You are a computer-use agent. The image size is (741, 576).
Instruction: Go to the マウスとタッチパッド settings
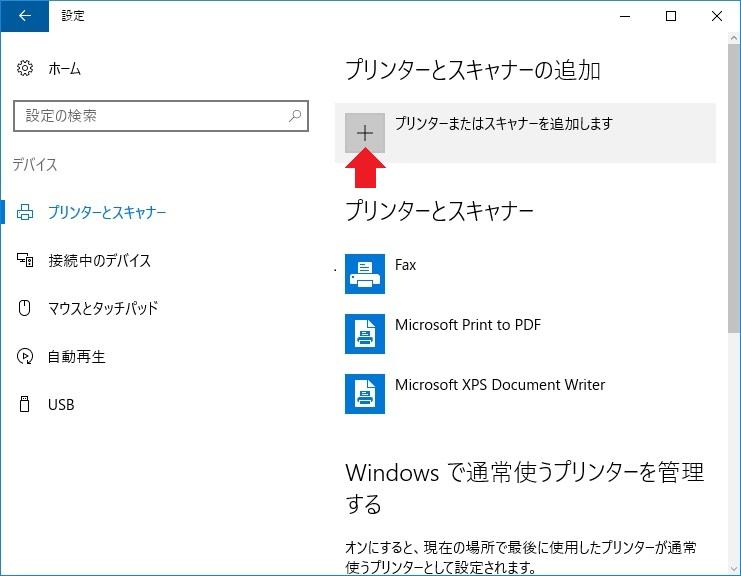pyautogui.click(x=102, y=308)
